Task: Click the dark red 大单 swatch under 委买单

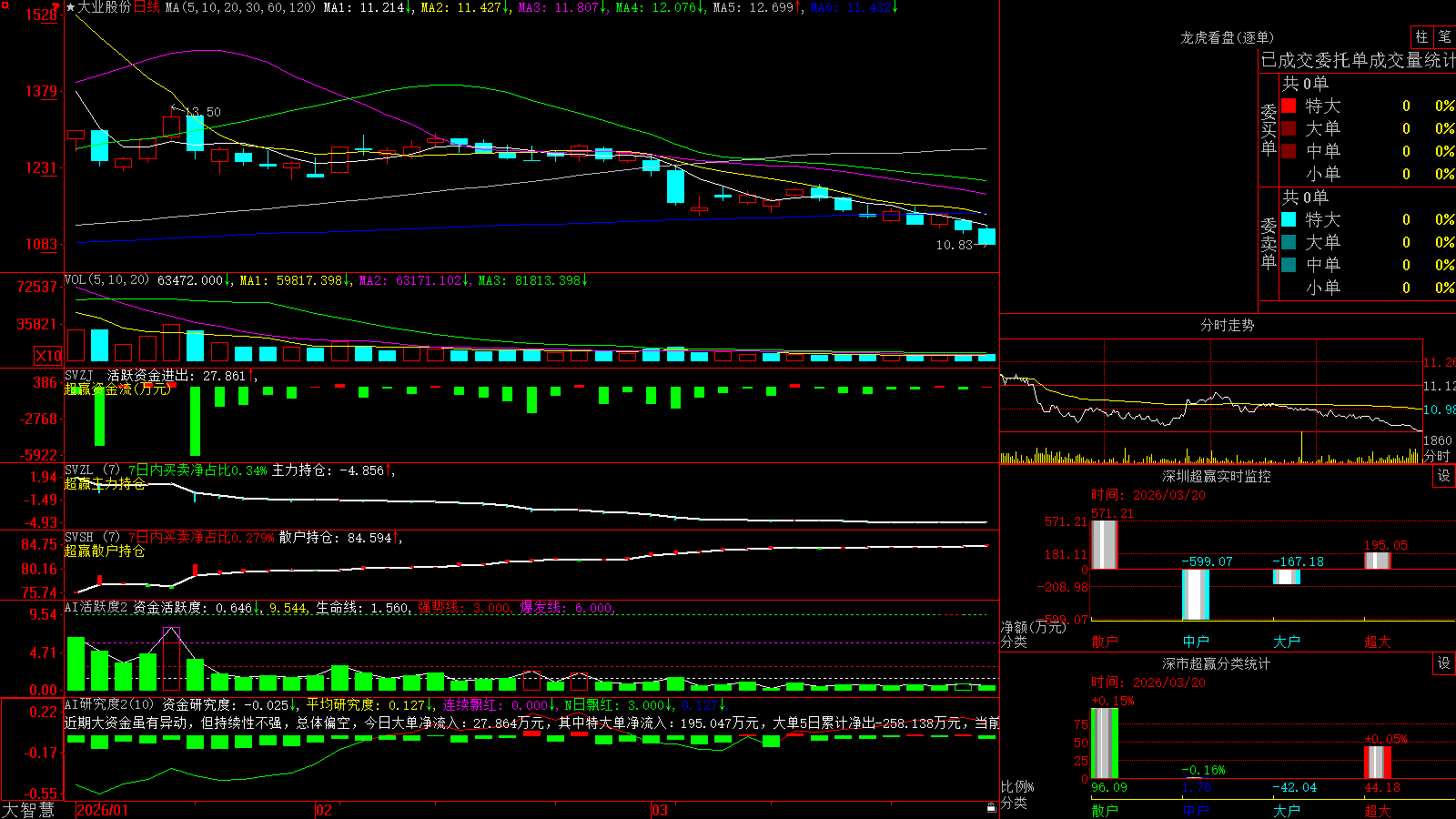Action: point(1289,128)
